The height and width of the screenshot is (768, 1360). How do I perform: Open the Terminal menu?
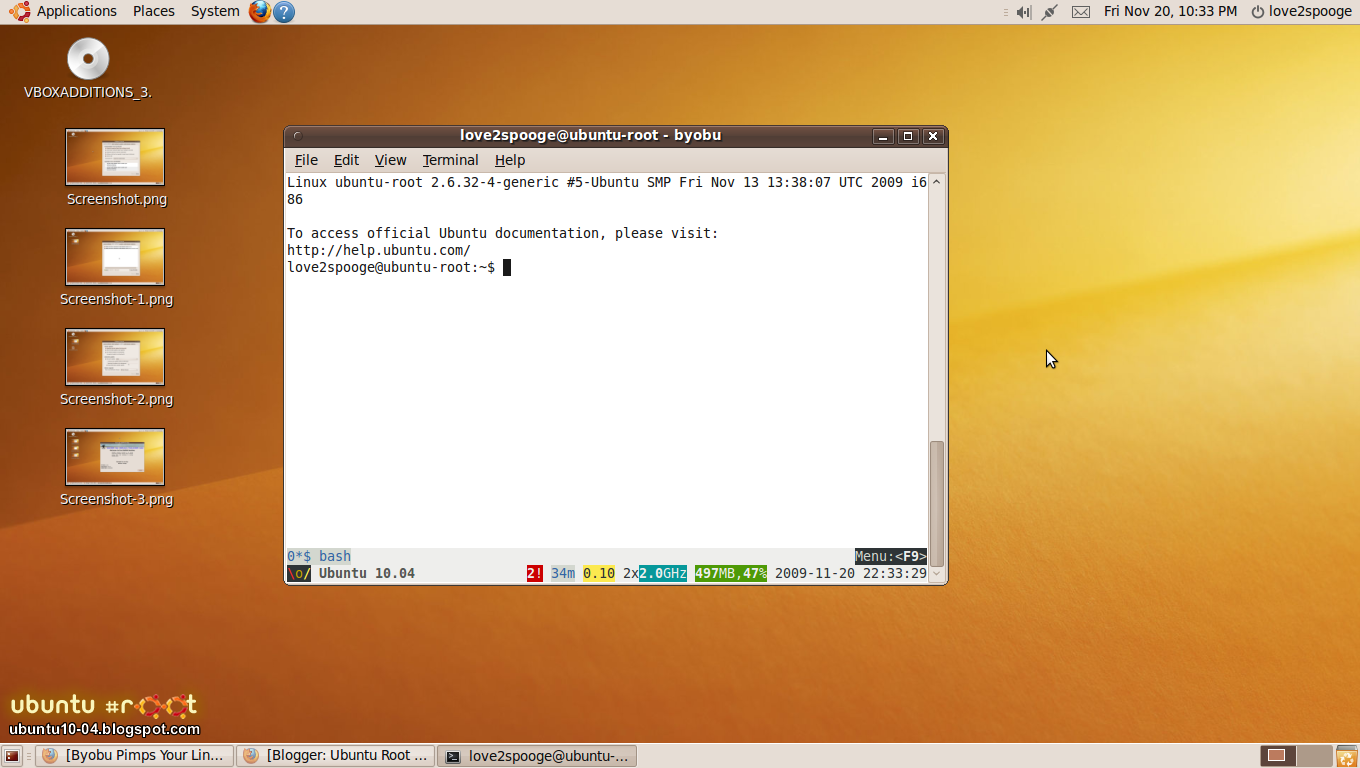point(450,160)
